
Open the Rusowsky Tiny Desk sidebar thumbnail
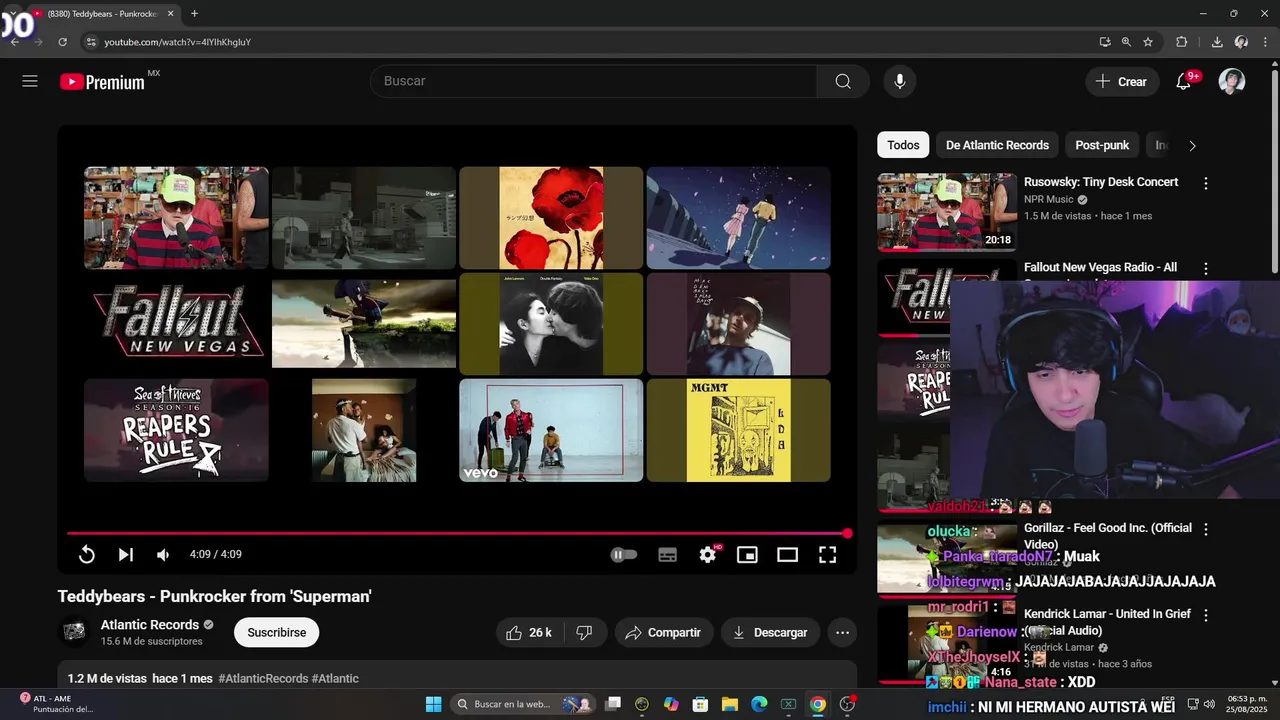click(x=947, y=212)
